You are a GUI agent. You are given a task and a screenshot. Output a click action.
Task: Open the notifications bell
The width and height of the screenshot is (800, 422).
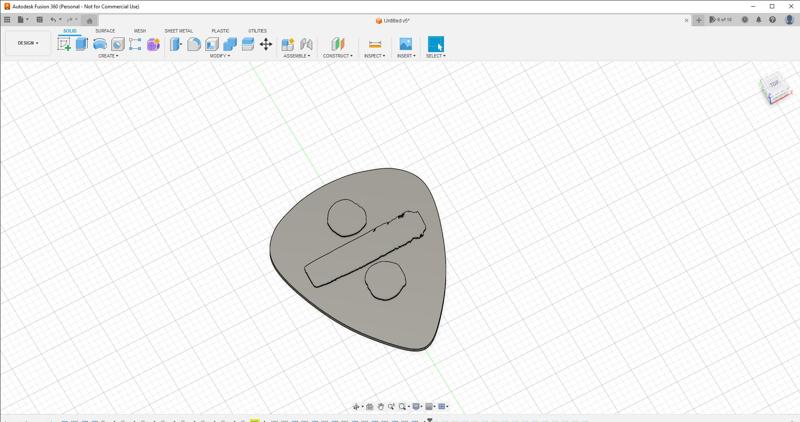tap(759, 20)
